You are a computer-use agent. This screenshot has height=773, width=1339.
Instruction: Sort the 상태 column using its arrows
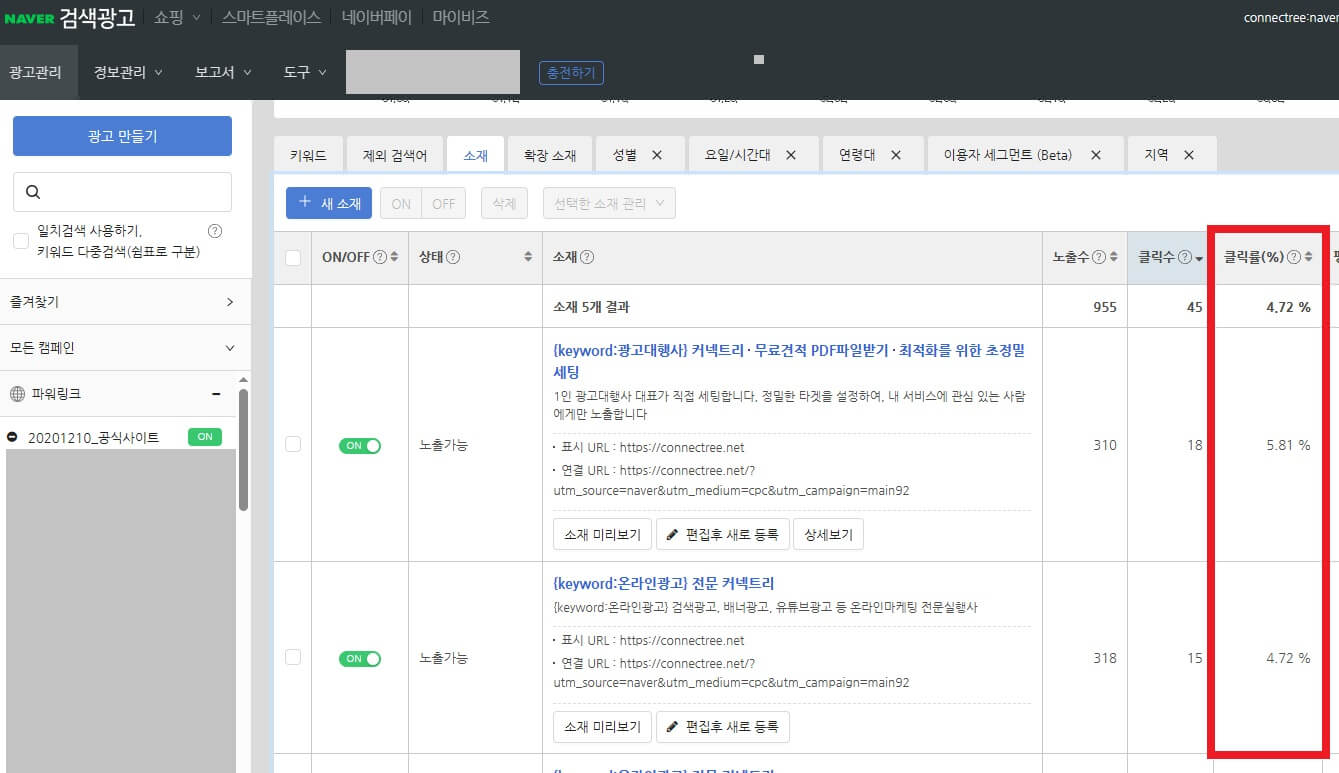(x=528, y=257)
